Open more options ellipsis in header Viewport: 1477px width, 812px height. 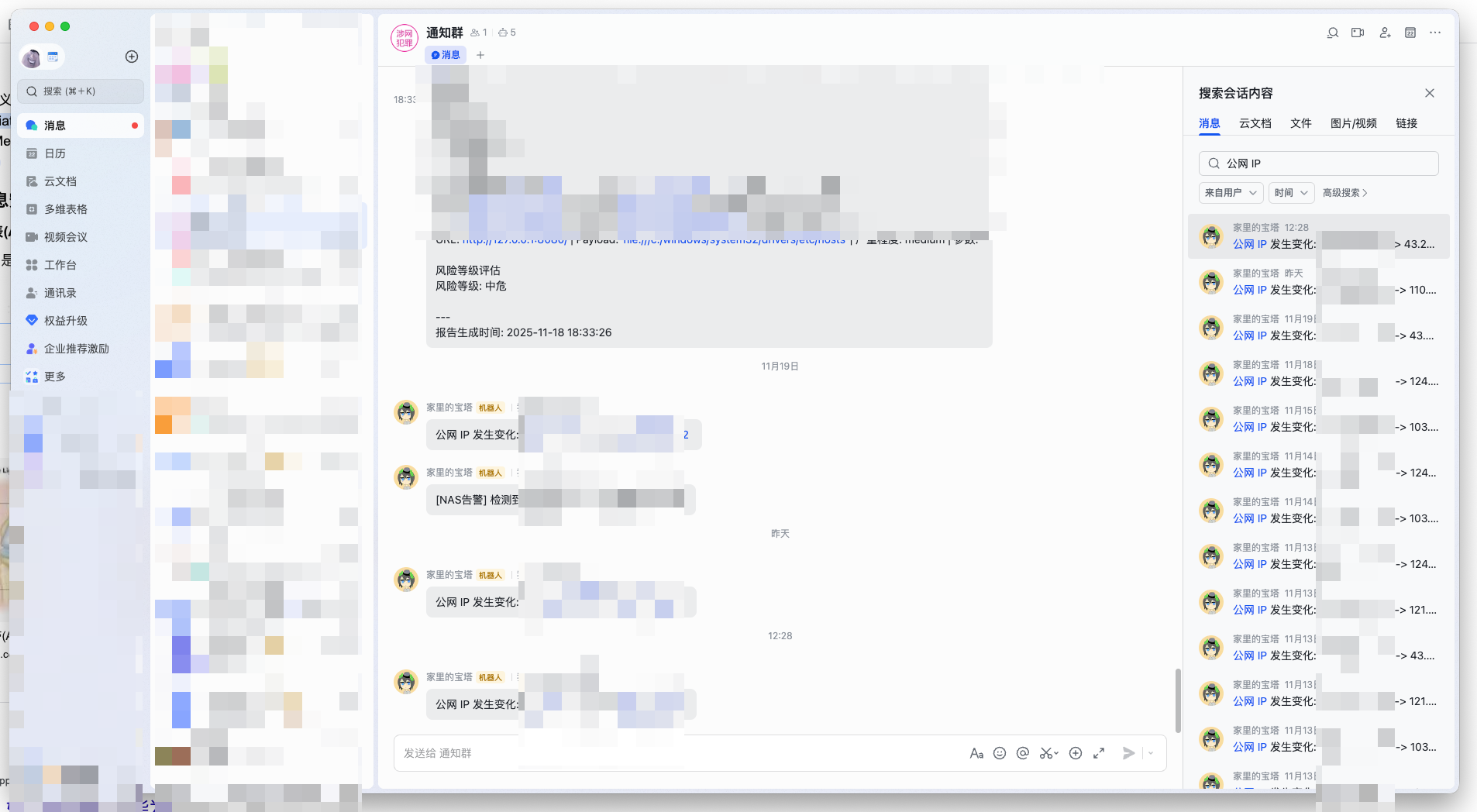(1435, 33)
